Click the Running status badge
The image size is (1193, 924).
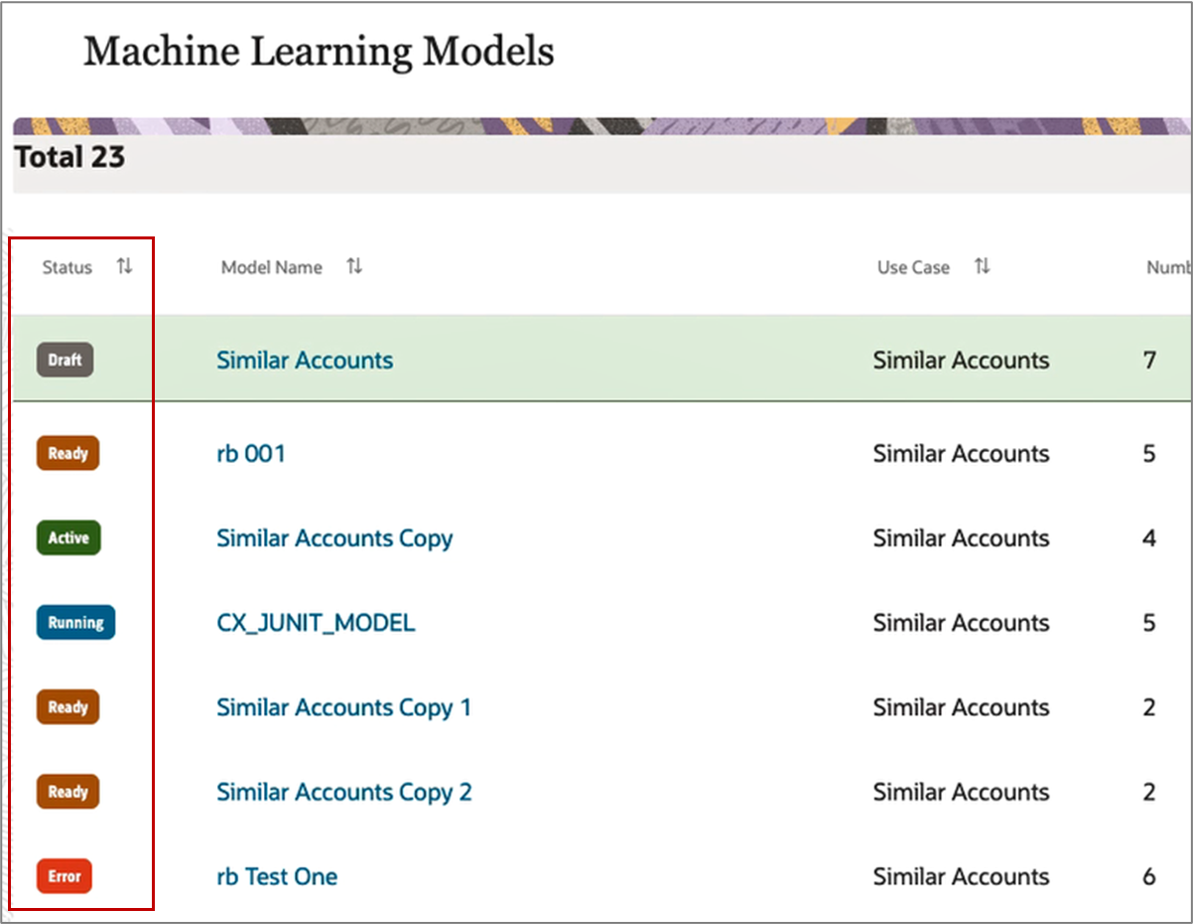click(76, 623)
